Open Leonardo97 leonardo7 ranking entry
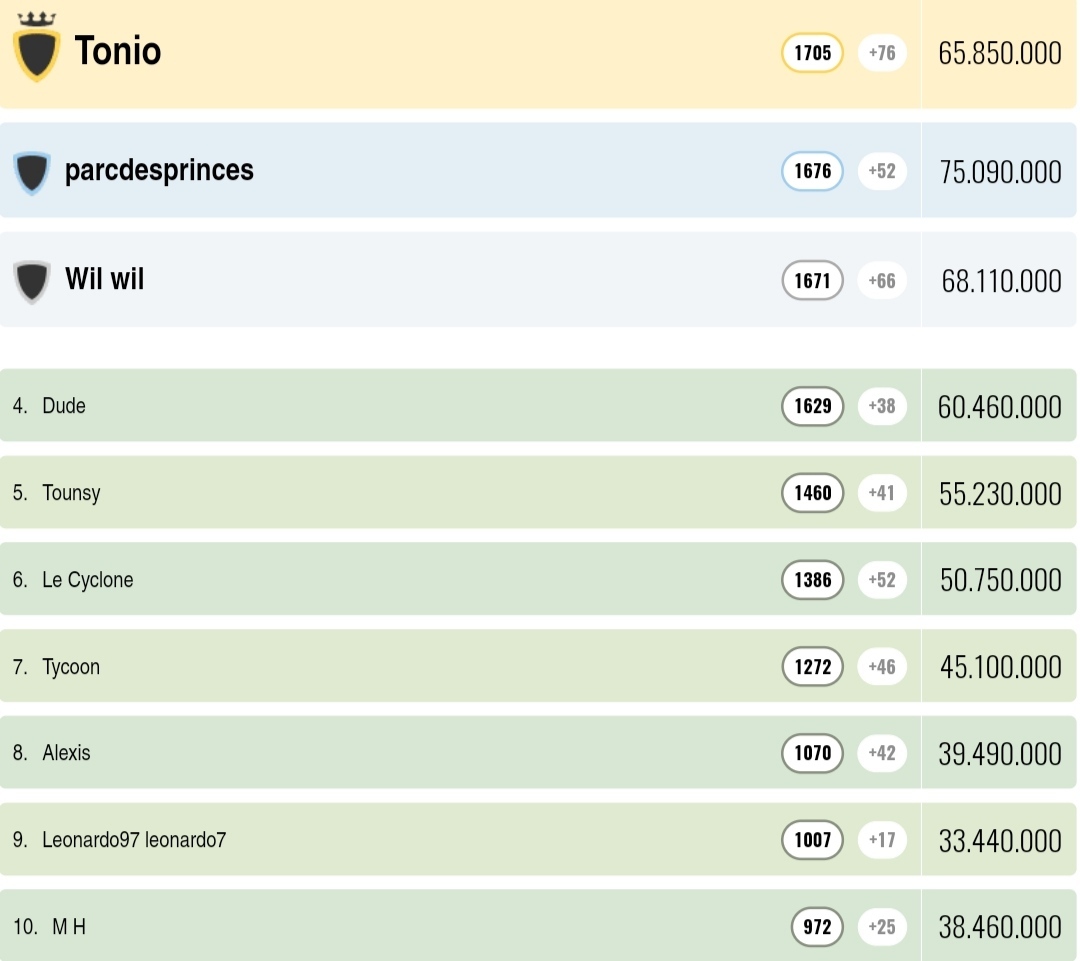Viewport: 1080px width, 961px height. pyautogui.click(x=134, y=840)
